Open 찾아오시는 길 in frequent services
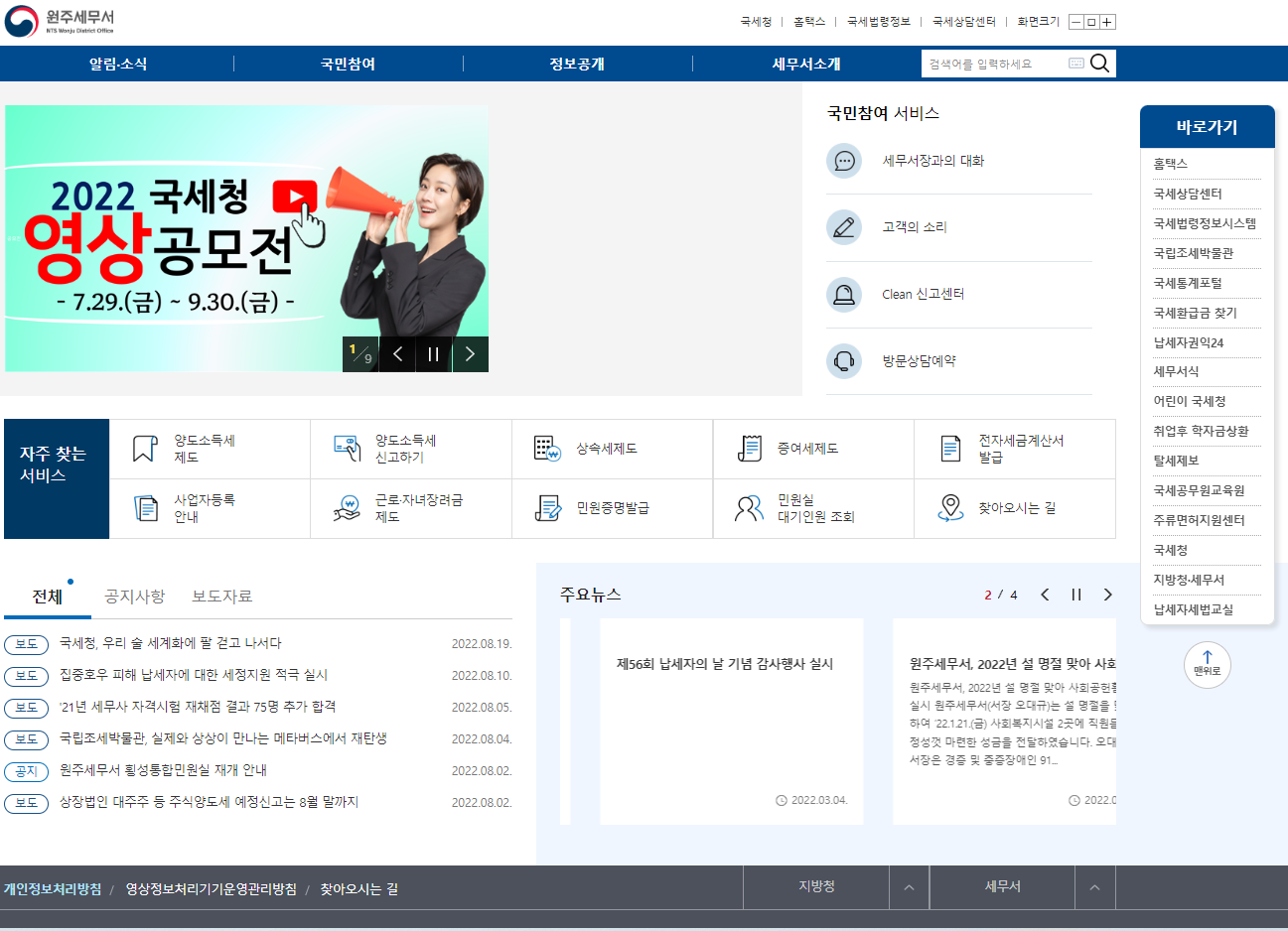1288x931 pixels. [1015, 508]
